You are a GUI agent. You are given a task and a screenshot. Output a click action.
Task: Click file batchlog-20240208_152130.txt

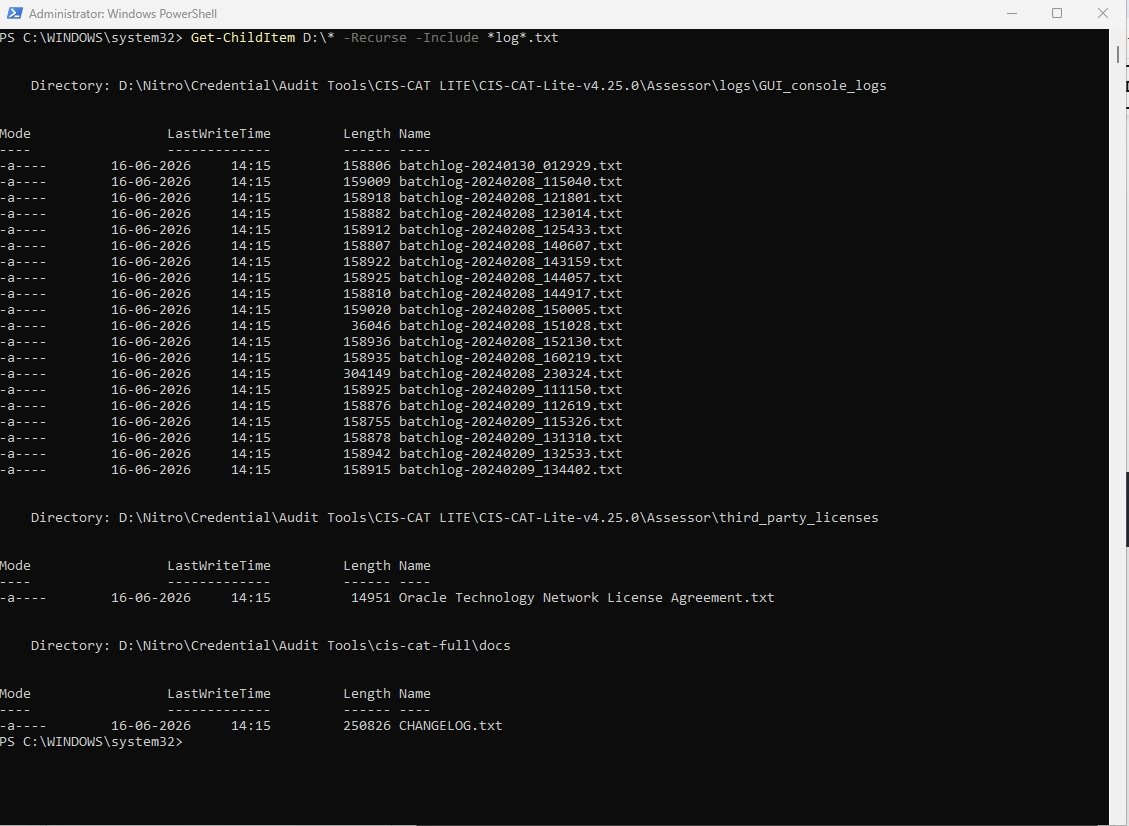pos(510,341)
